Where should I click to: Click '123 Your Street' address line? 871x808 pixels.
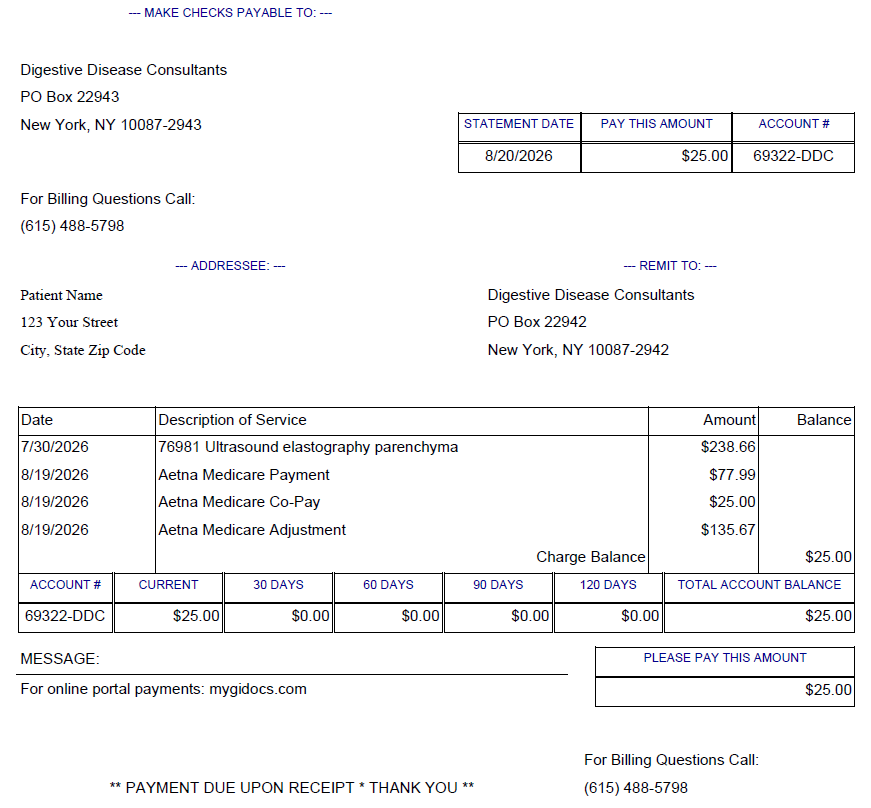click(69, 323)
